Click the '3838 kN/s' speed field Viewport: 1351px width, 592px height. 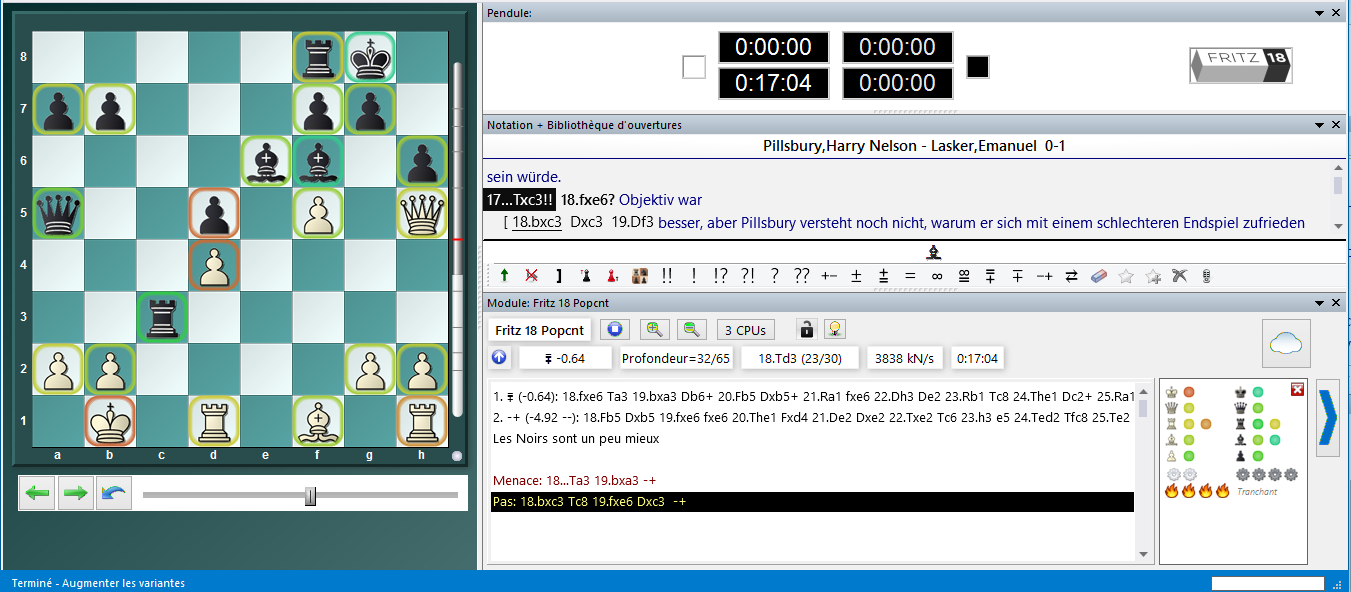click(904, 358)
